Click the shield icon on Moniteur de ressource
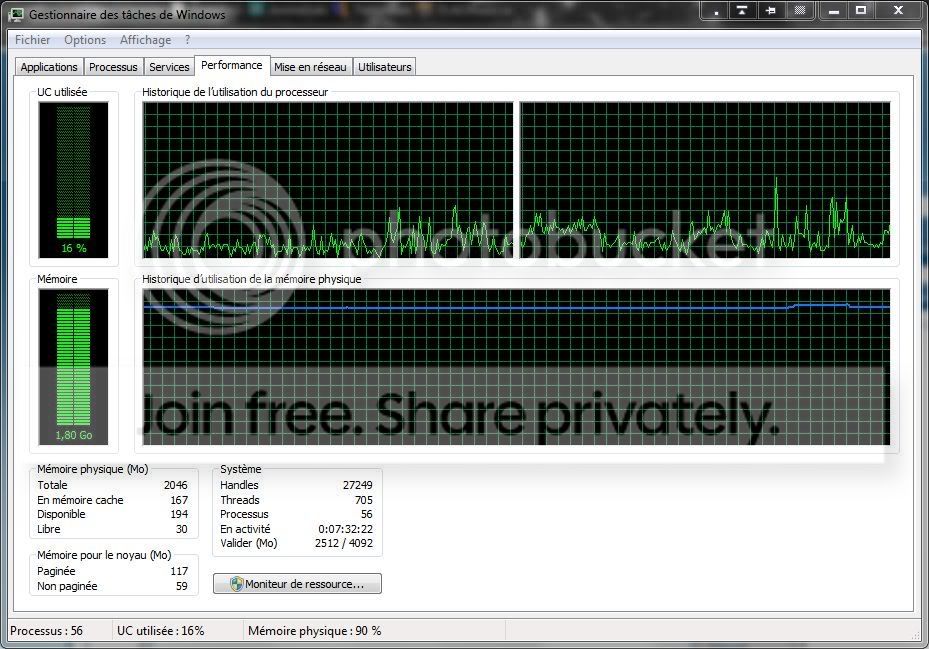Image resolution: width=929 pixels, height=649 pixels. 236,584
